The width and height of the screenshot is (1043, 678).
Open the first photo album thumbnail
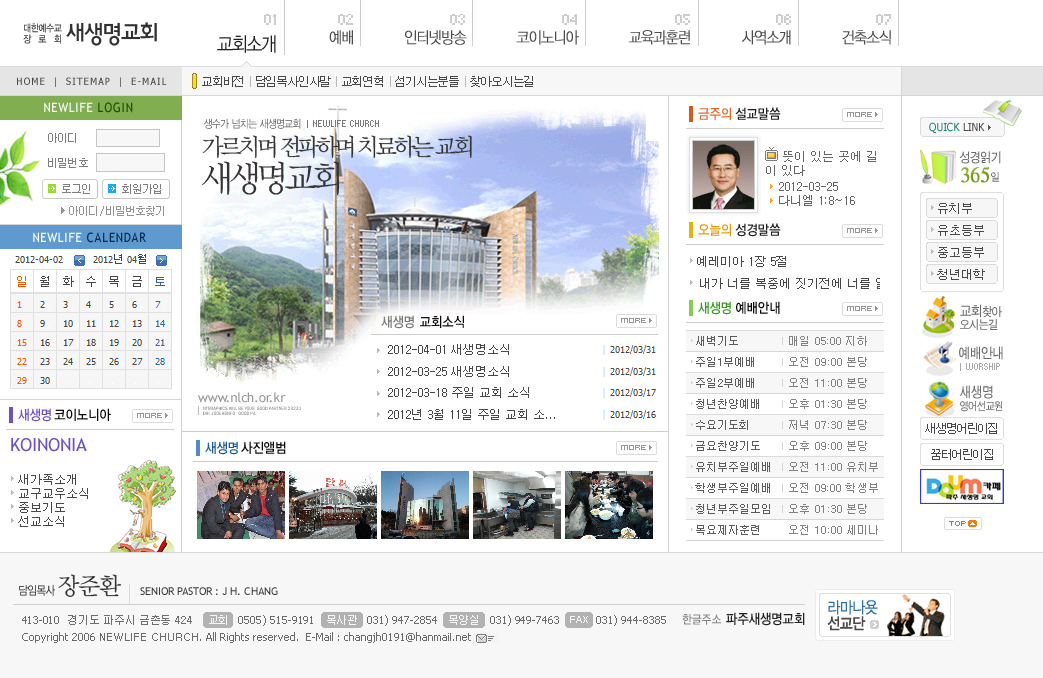(241, 505)
